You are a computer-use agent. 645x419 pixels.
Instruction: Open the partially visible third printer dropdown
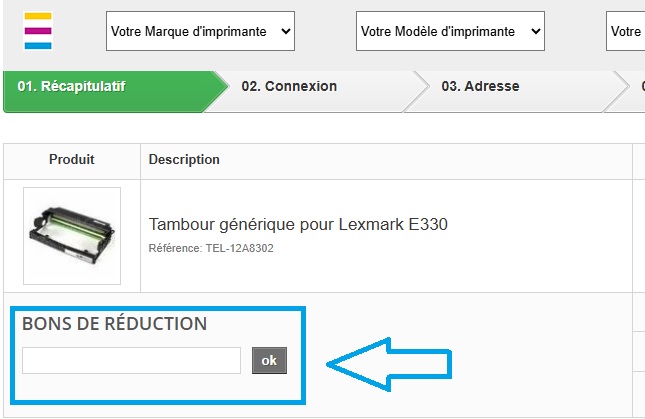tap(626, 31)
